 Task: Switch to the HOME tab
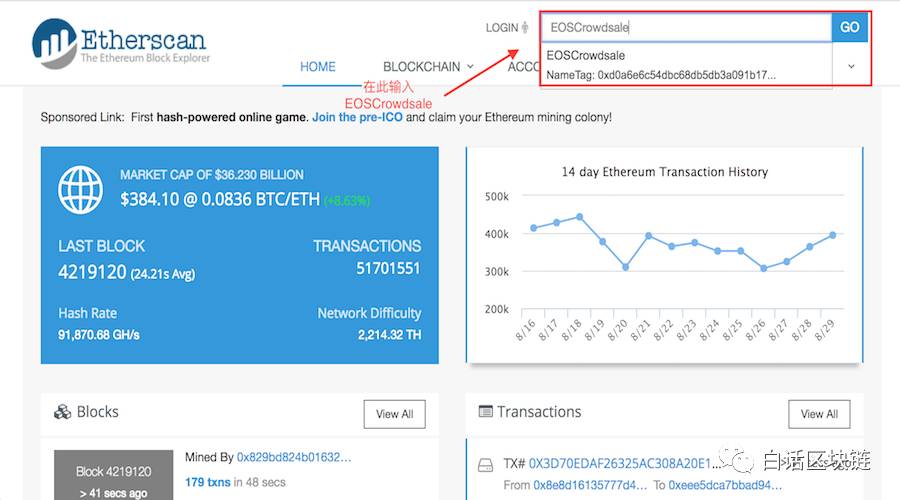pyautogui.click(x=317, y=67)
